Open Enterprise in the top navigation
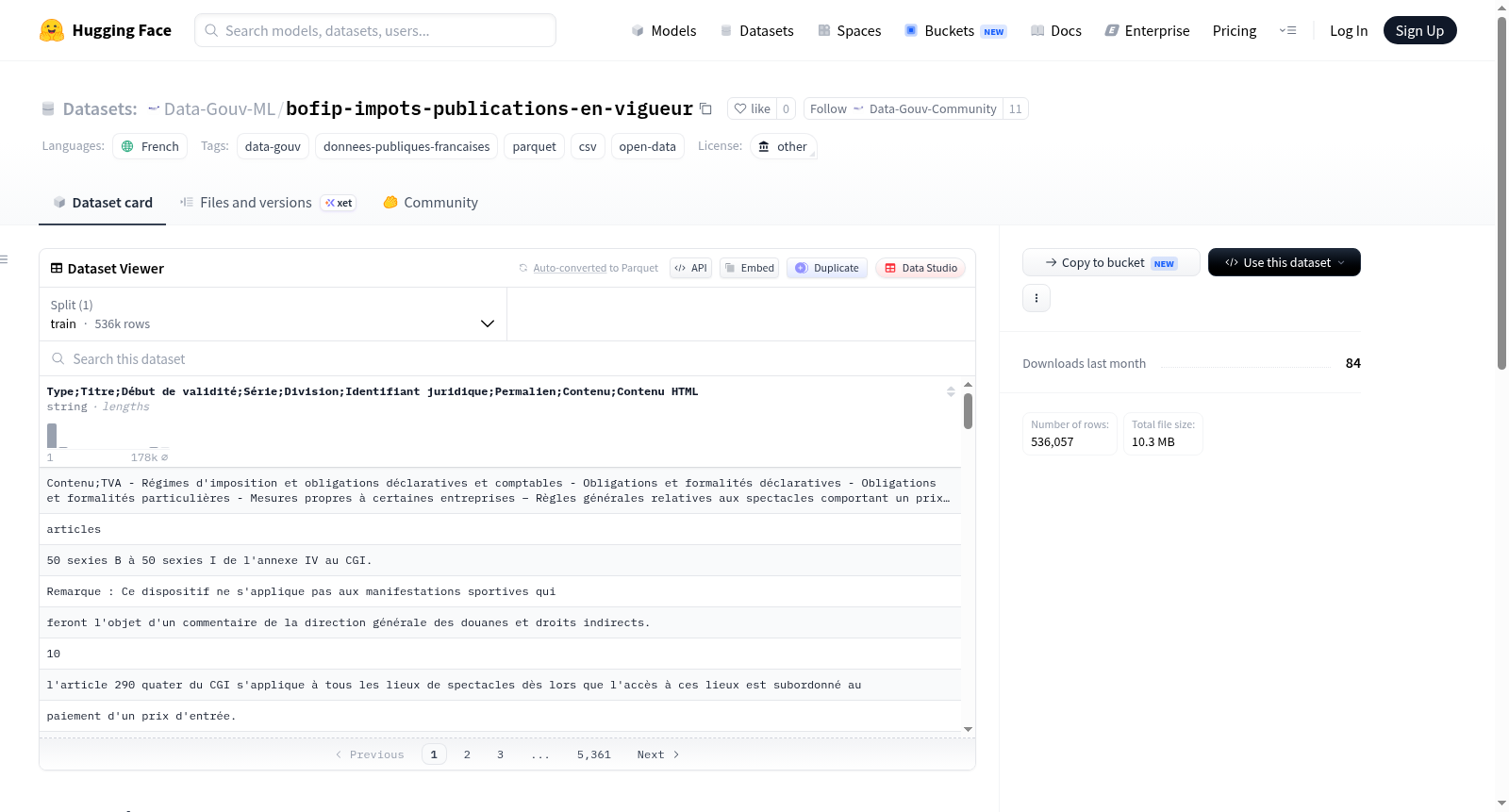1509x812 pixels. 1147,30
